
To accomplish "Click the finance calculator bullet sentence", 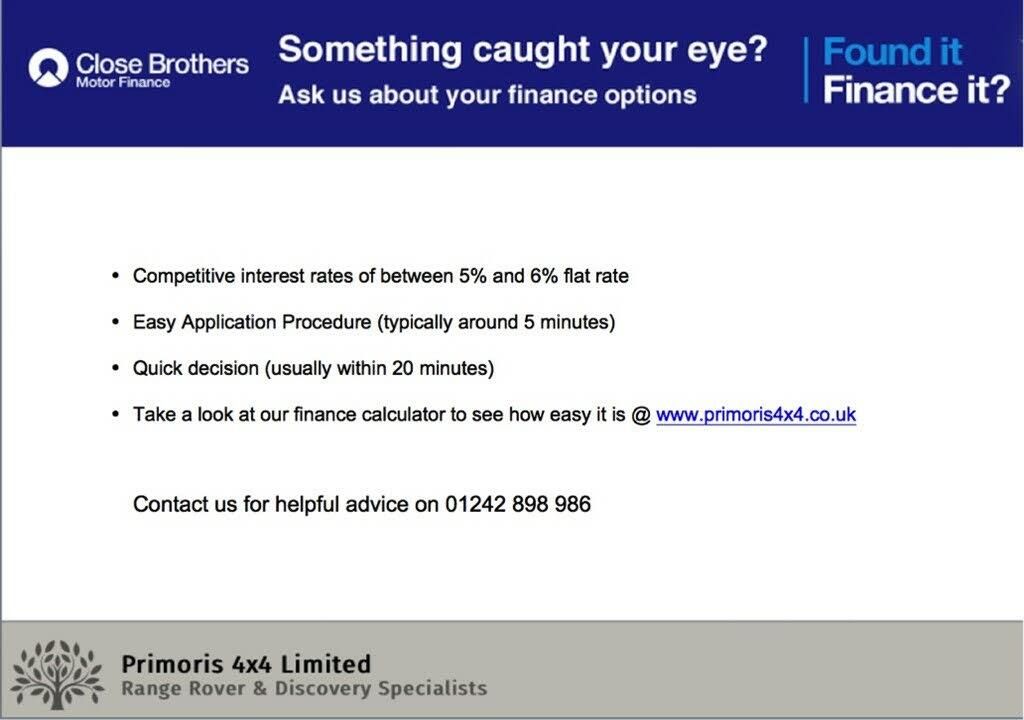I will [494, 415].
